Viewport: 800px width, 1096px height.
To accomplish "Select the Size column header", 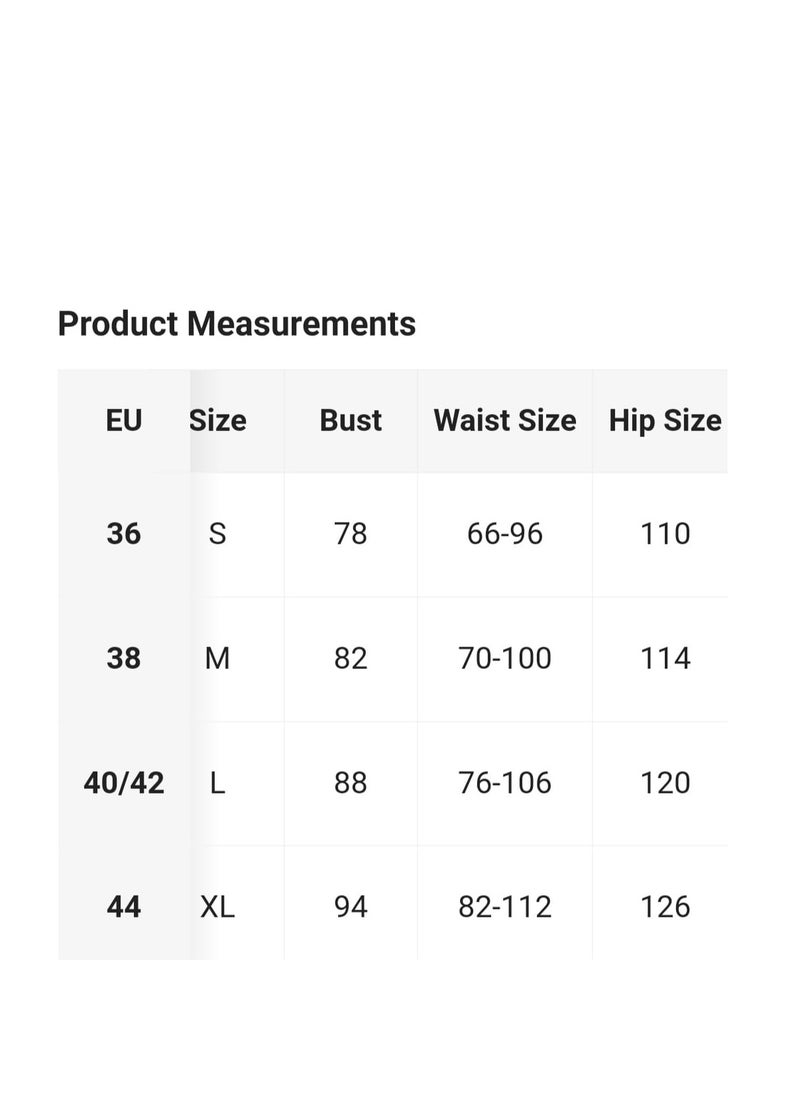I will 217,421.
